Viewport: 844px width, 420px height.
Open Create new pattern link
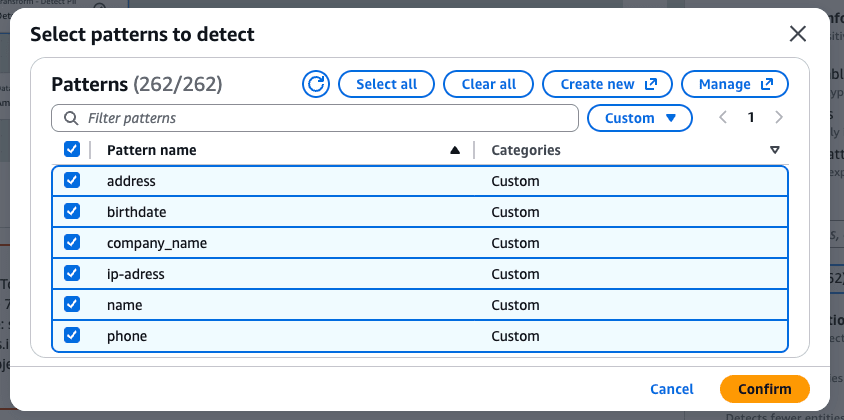pos(607,84)
